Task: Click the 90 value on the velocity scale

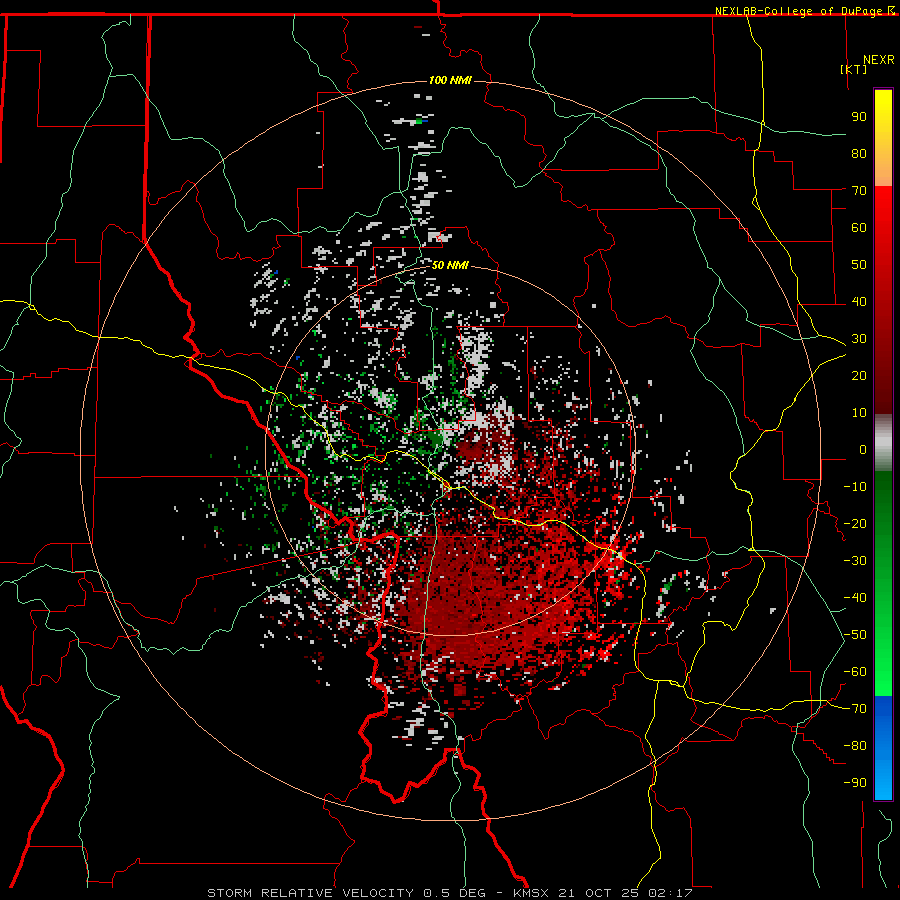Action: (859, 117)
